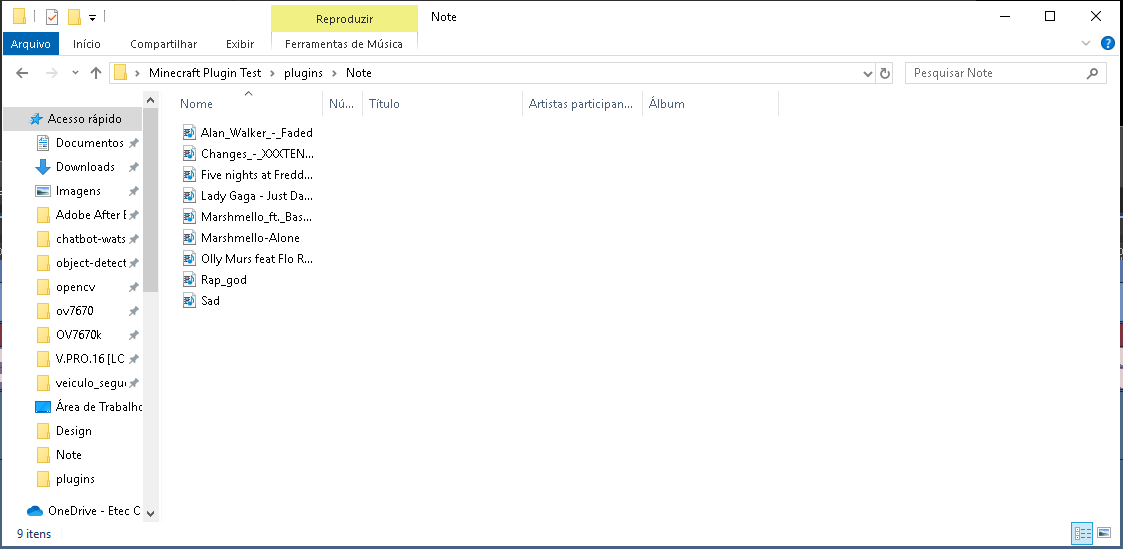Select the Marshmello-Alone file icon
Image resolution: width=1123 pixels, height=549 pixels.
pyautogui.click(x=189, y=238)
